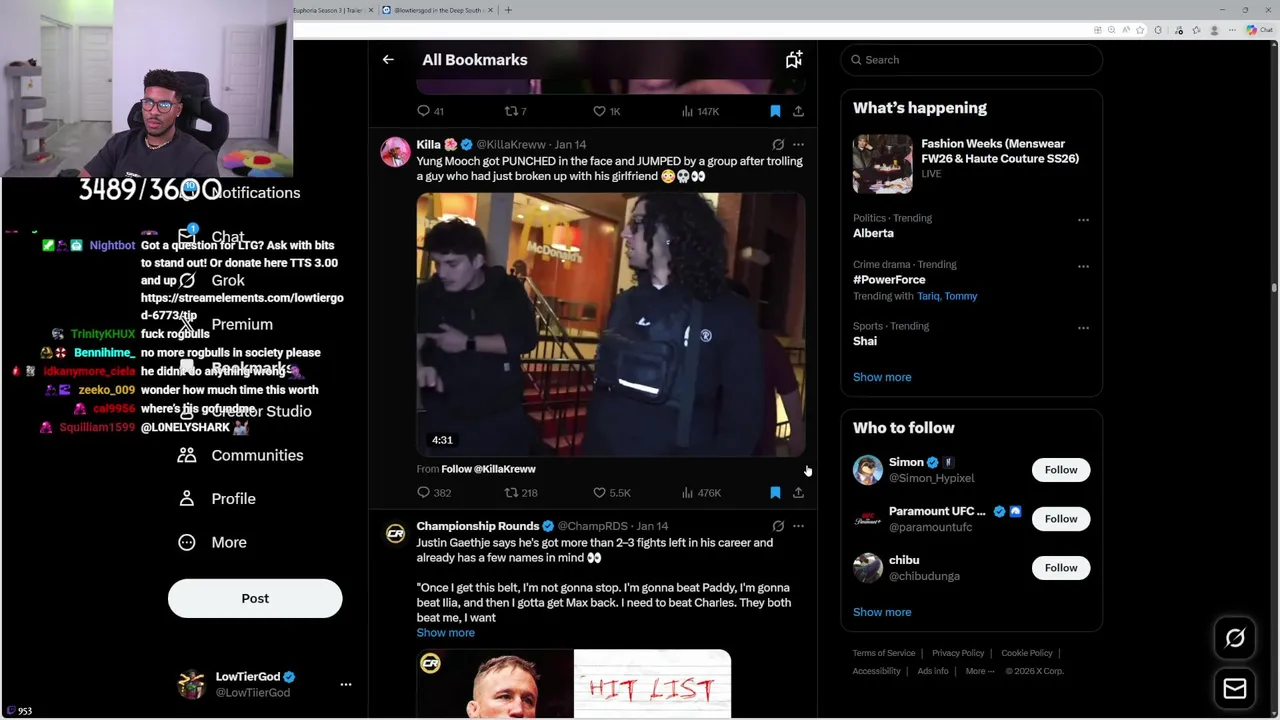Open Cookie Policy link
This screenshot has width=1280, height=720.
(1027, 653)
